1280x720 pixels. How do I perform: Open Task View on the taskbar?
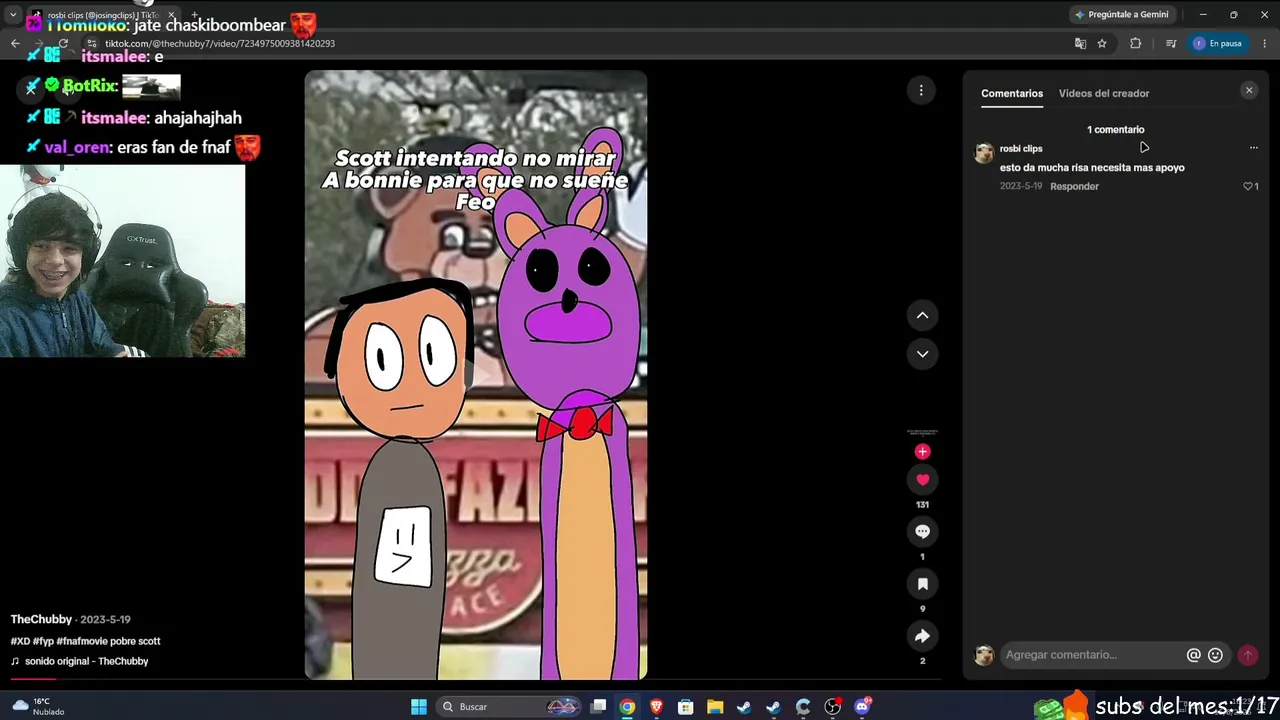[x=598, y=707]
